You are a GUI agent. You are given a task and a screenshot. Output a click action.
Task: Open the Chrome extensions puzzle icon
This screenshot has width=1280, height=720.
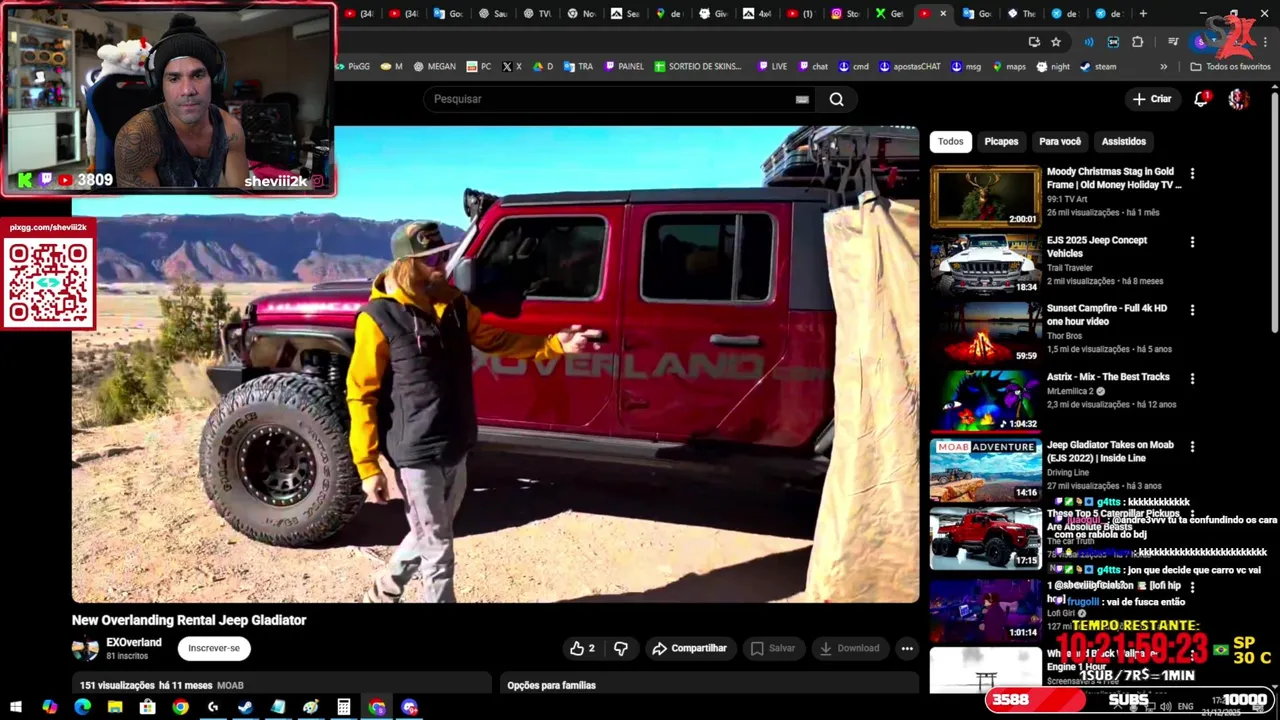coord(1138,41)
